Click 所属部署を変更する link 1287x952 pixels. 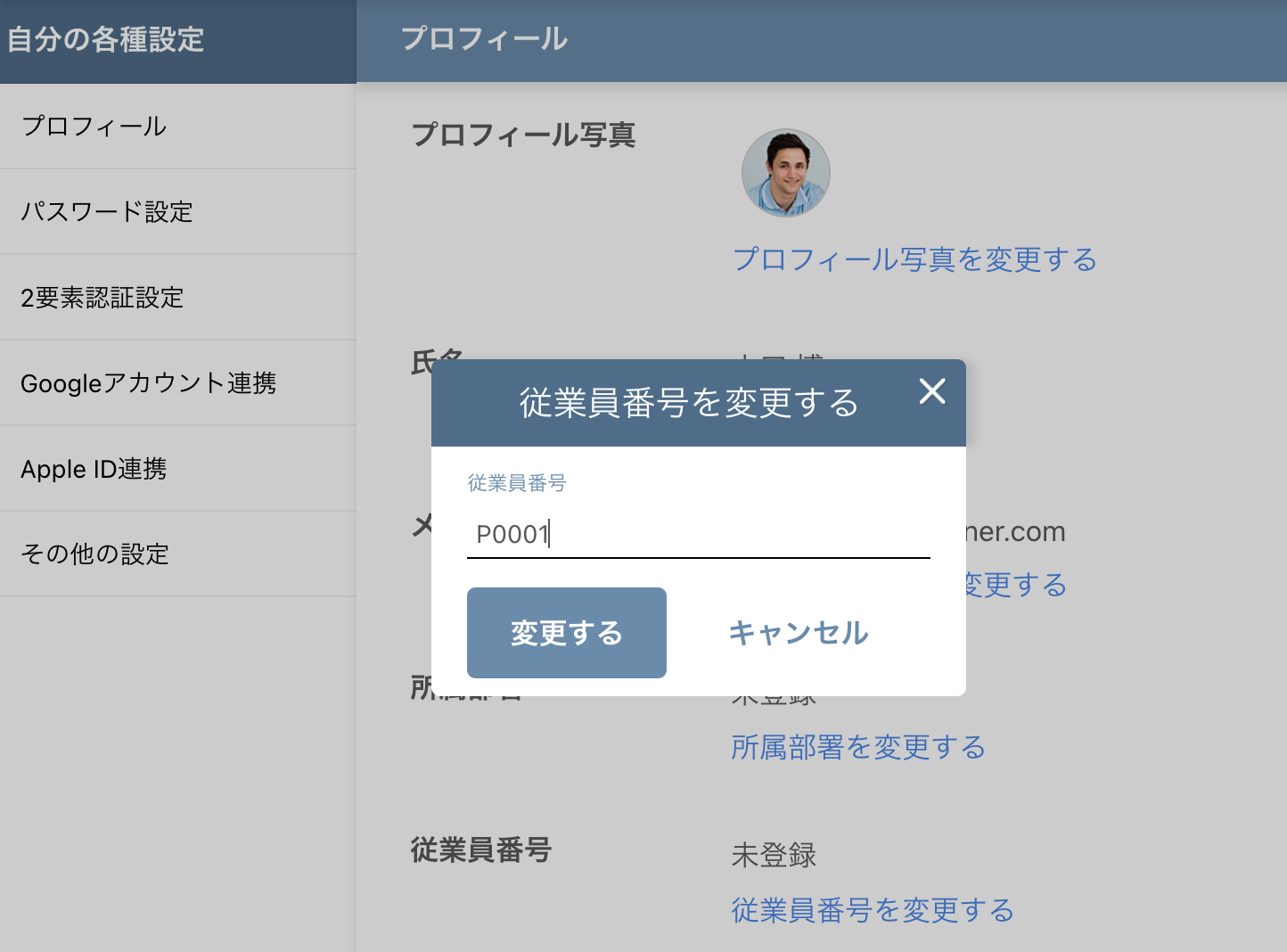[857, 748]
